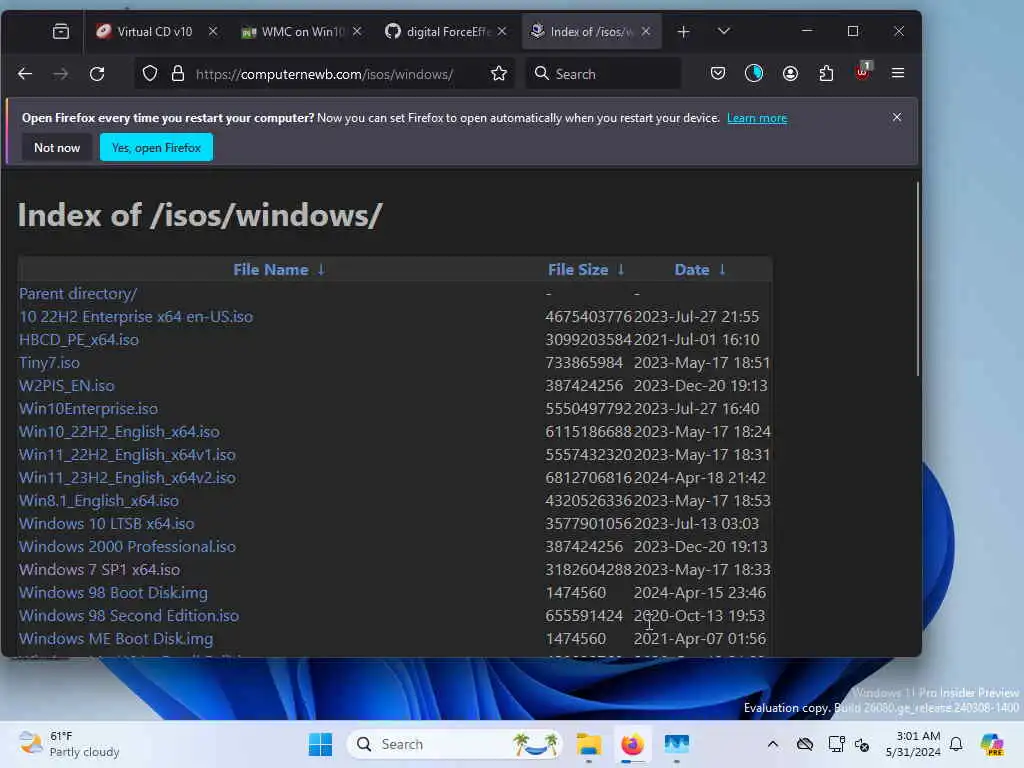The height and width of the screenshot is (768, 1024).
Task: Open the Extensions puzzle icon
Action: (826, 73)
